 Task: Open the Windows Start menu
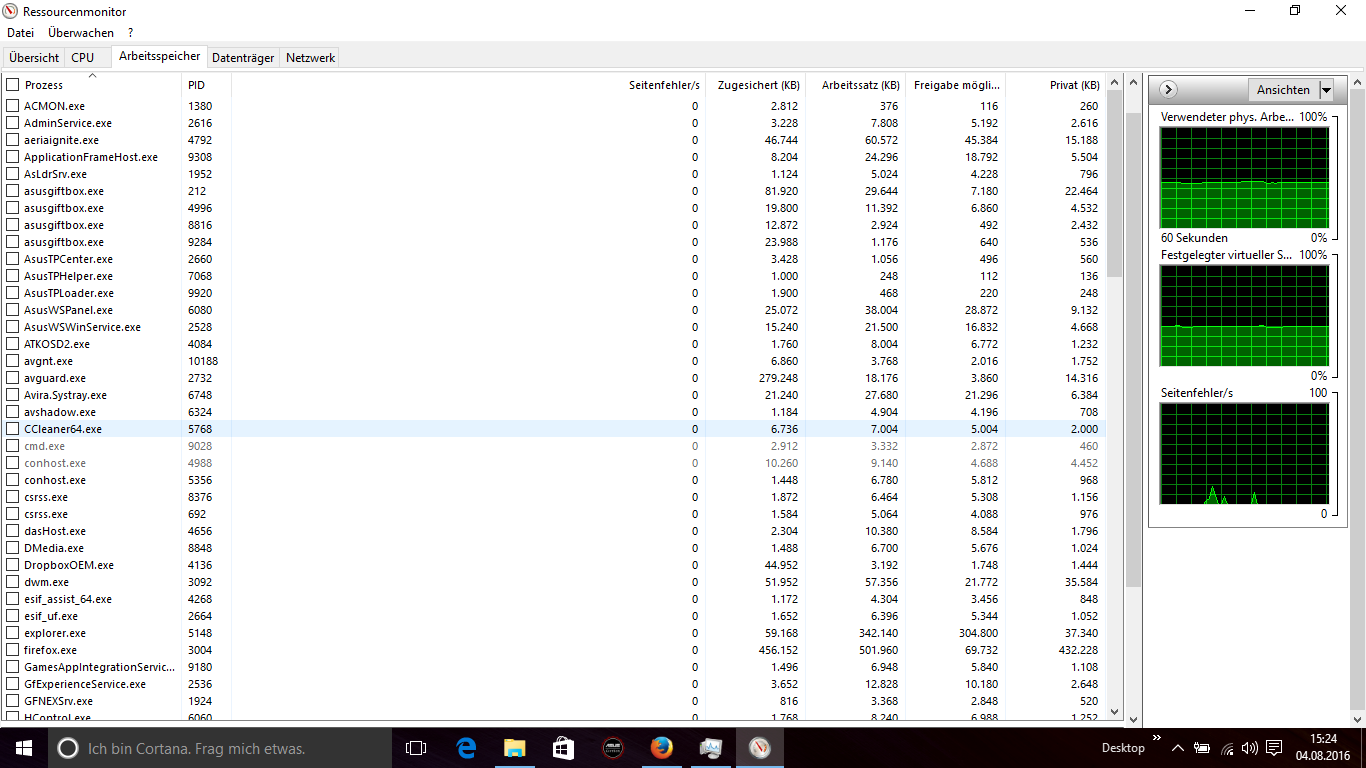pos(24,748)
